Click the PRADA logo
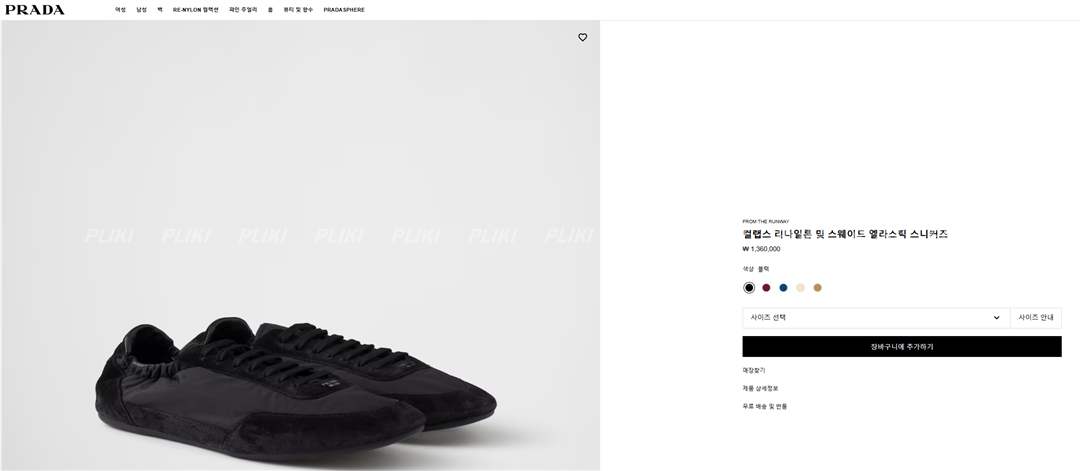The height and width of the screenshot is (471, 1080). tap(35, 10)
